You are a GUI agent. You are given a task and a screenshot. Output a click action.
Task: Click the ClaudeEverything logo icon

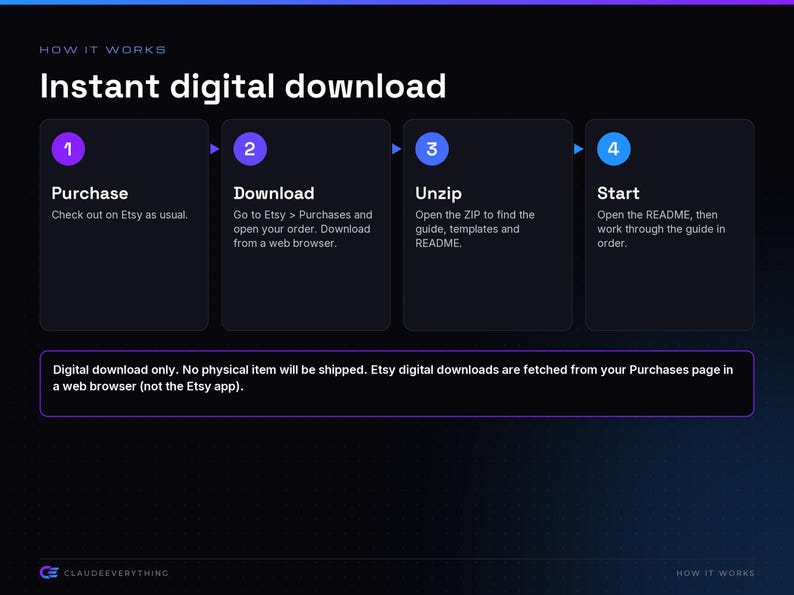click(x=49, y=573)
